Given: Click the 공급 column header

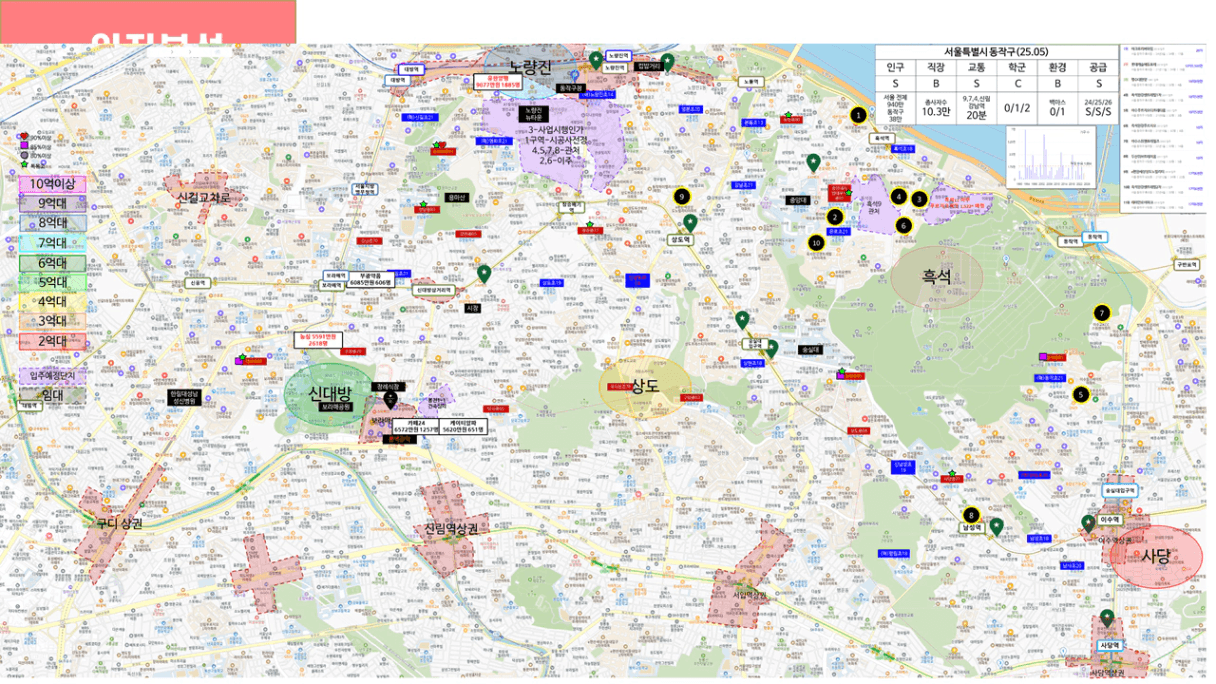Looking at the screenshot, I should pyautogui.click(x=1097, y=67).
